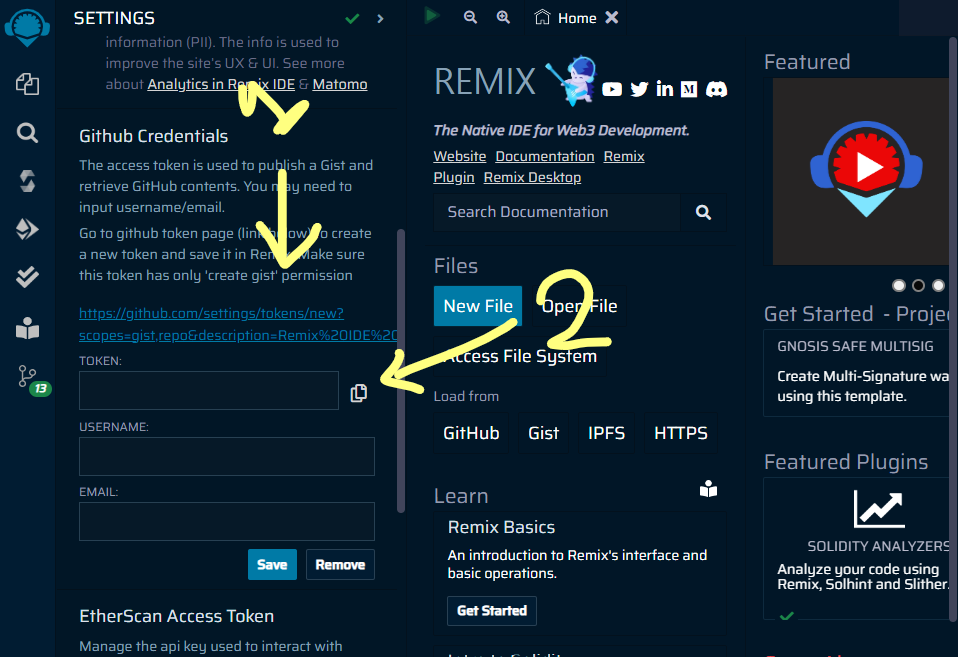
Task: Zoom out using the magnifier minus icon
Action: point(470,17)
